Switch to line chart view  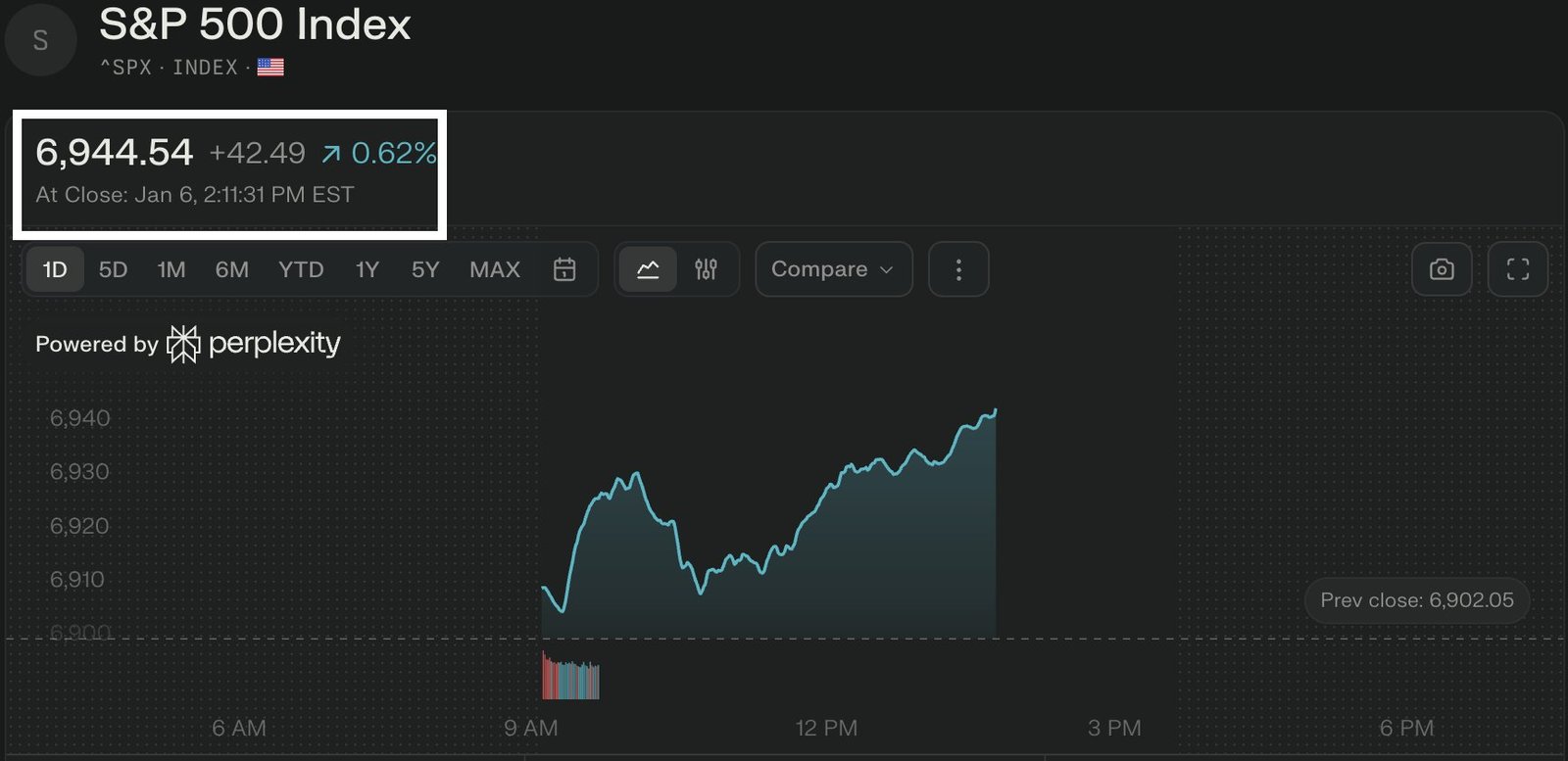click(648, 269)
